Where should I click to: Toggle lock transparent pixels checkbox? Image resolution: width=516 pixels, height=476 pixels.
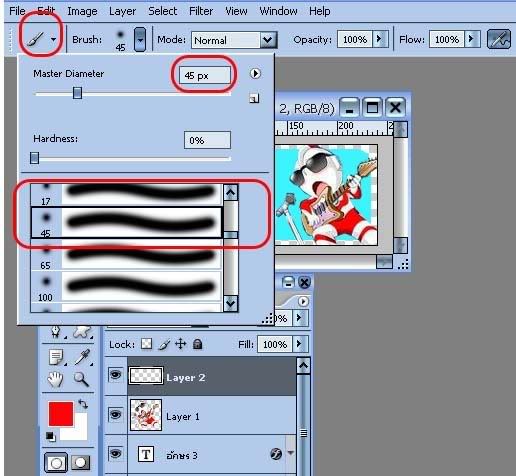tap(146, 344)
